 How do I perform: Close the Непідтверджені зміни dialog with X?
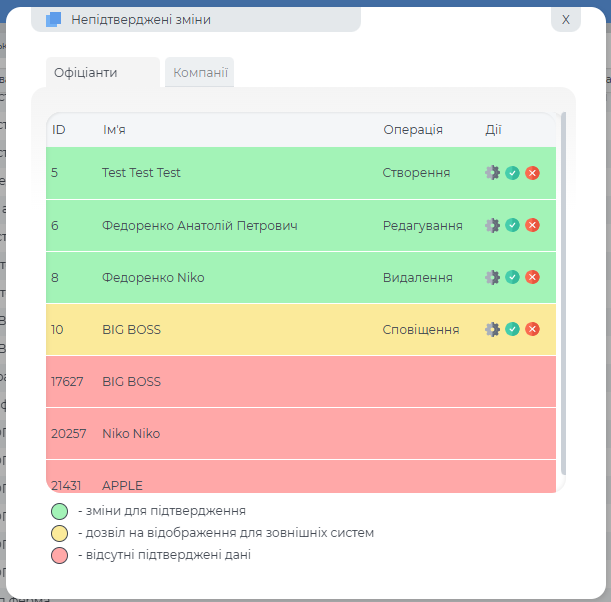tap(565, 19)
